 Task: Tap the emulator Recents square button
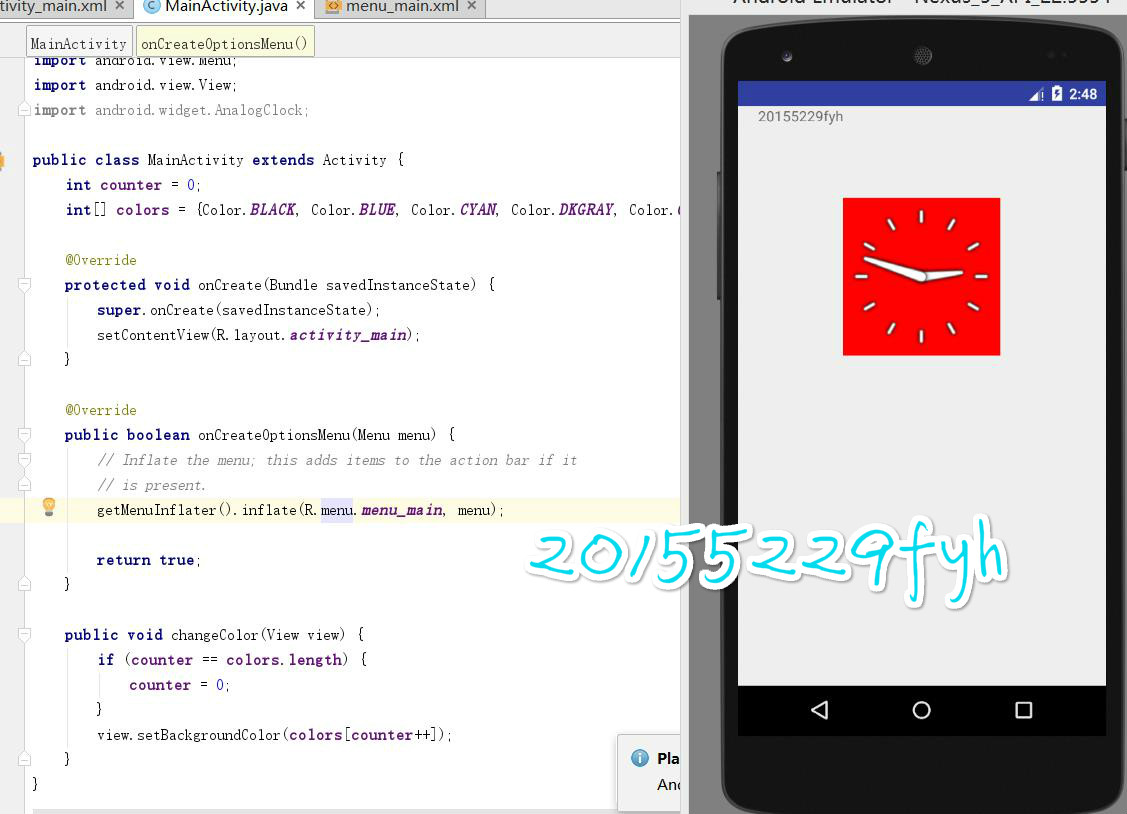coord(1024,710)
